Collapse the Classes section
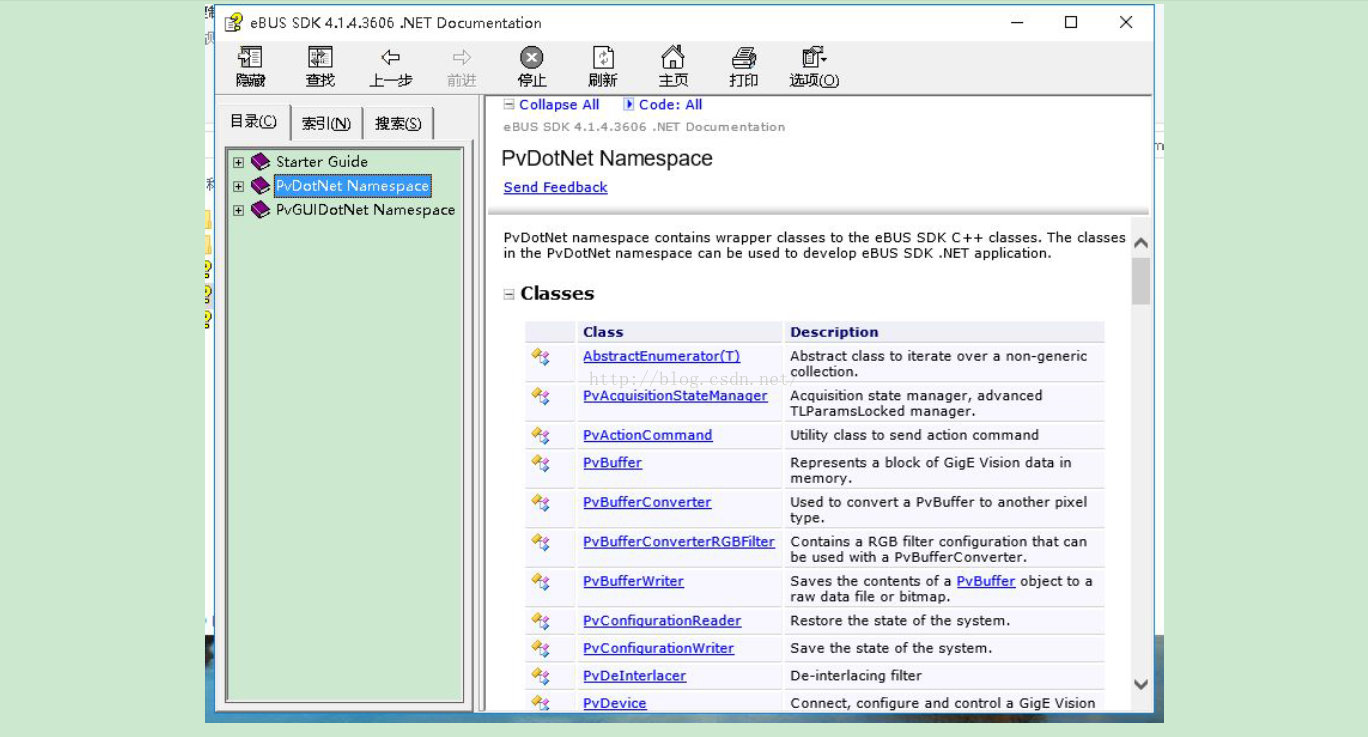 pyautogui.click(x=509, y=294)
